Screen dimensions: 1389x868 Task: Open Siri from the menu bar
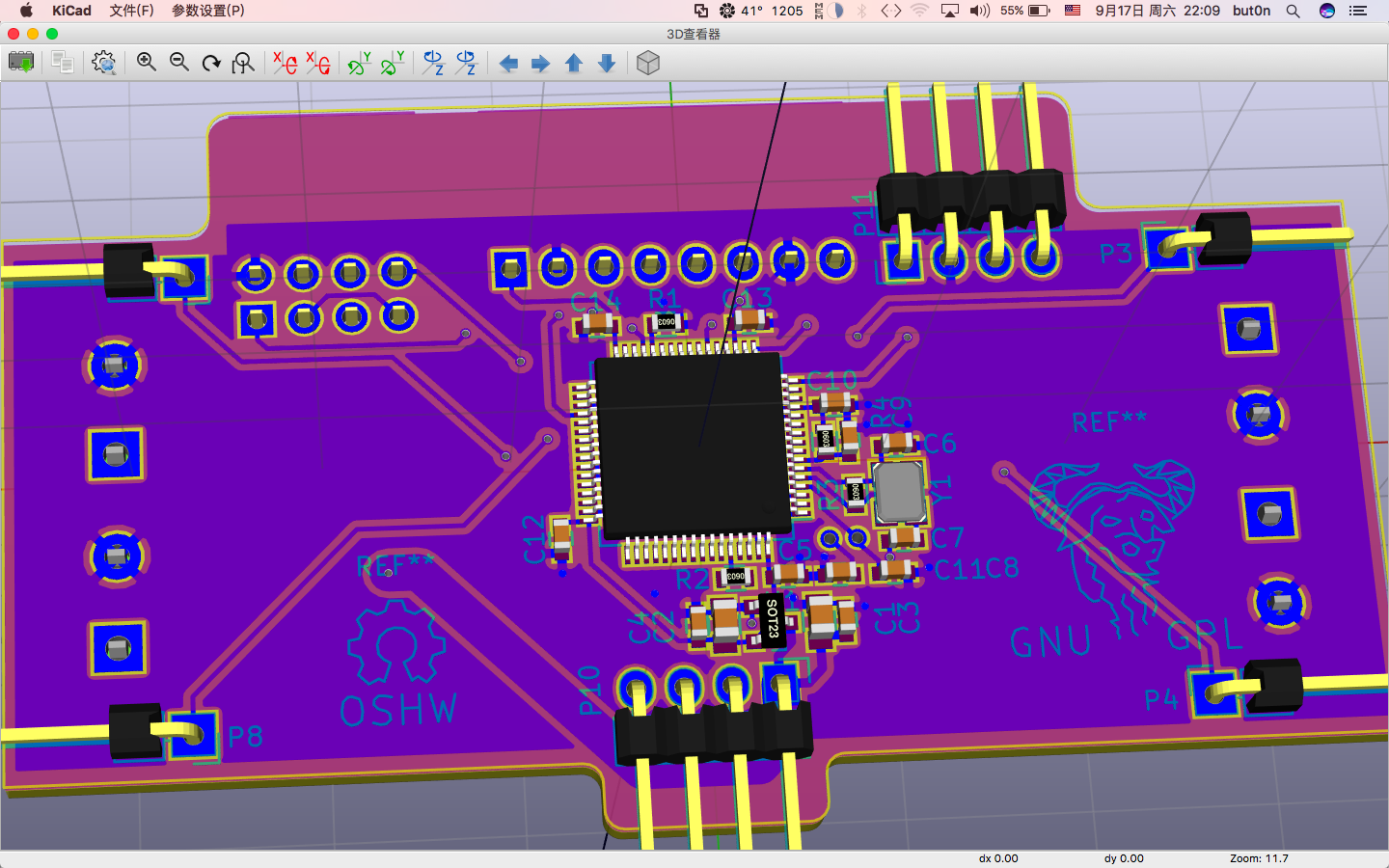[x=1327, y=11]
